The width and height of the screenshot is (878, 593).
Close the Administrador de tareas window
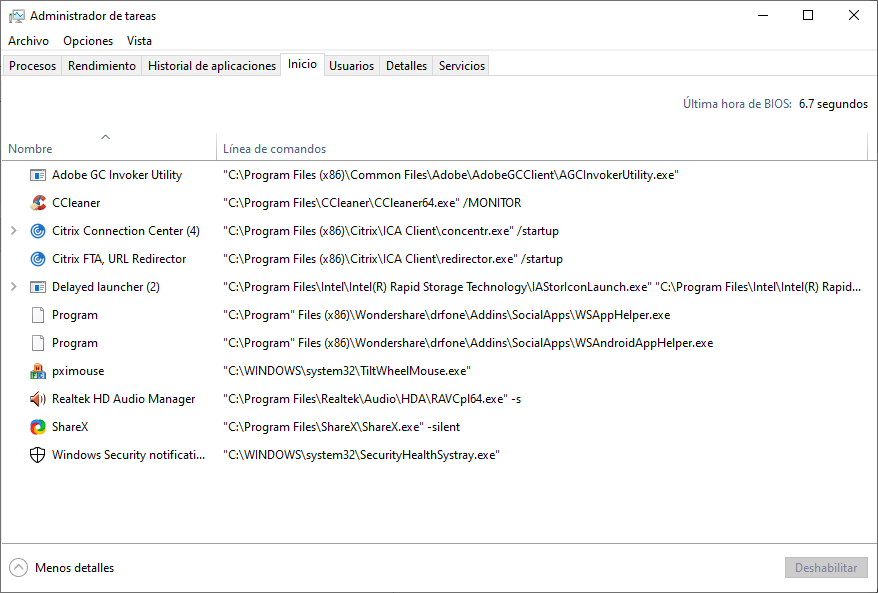point(853,16)
